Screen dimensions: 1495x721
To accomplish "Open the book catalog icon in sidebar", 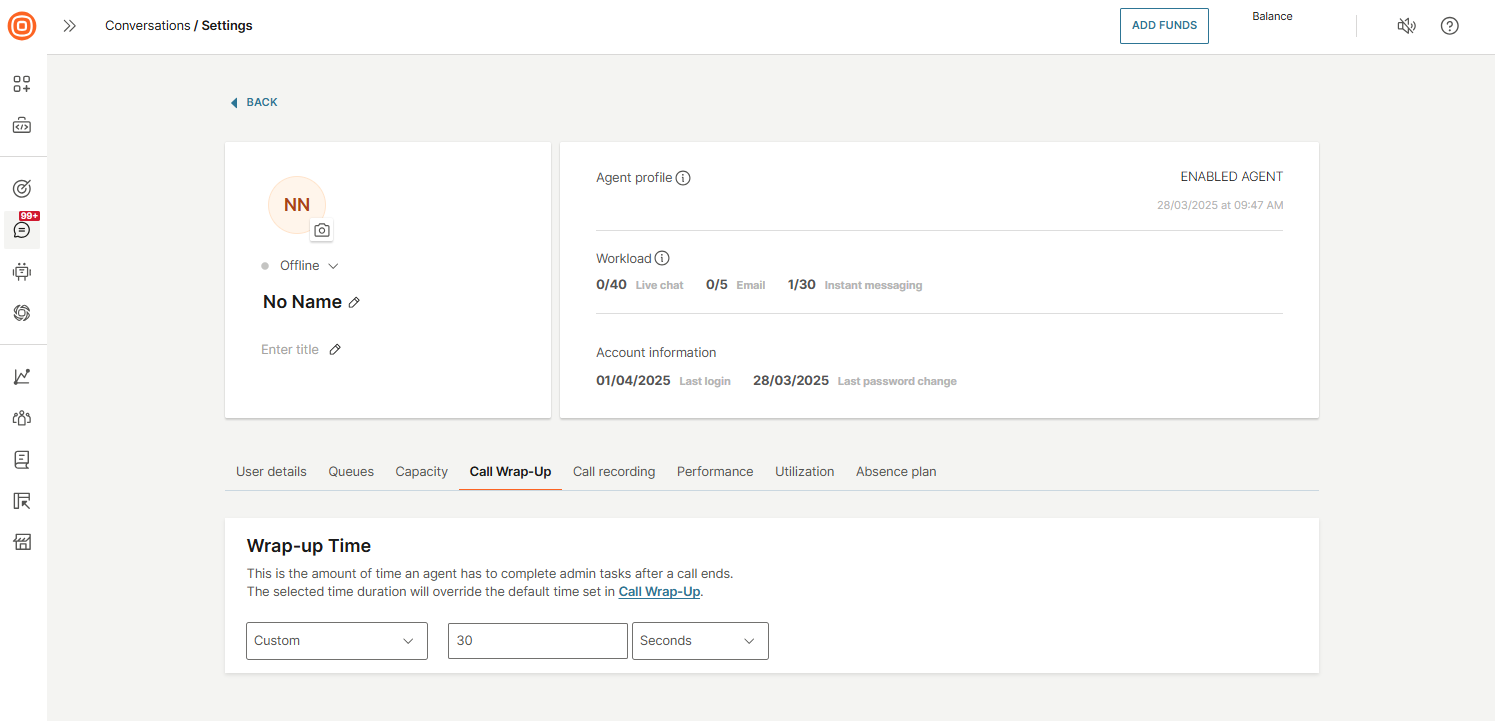I will click(22, 459).
